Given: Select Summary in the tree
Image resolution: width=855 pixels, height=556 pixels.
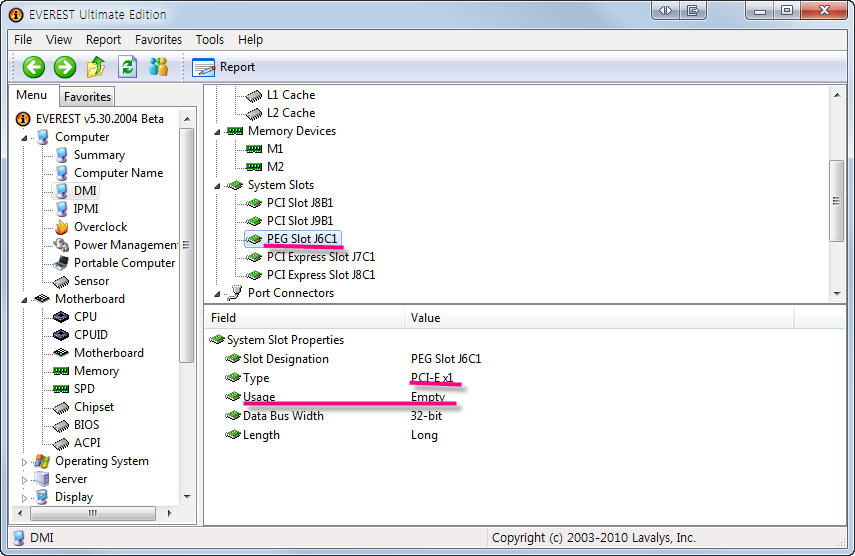Looking at the screenshot, I should (99, 155).
